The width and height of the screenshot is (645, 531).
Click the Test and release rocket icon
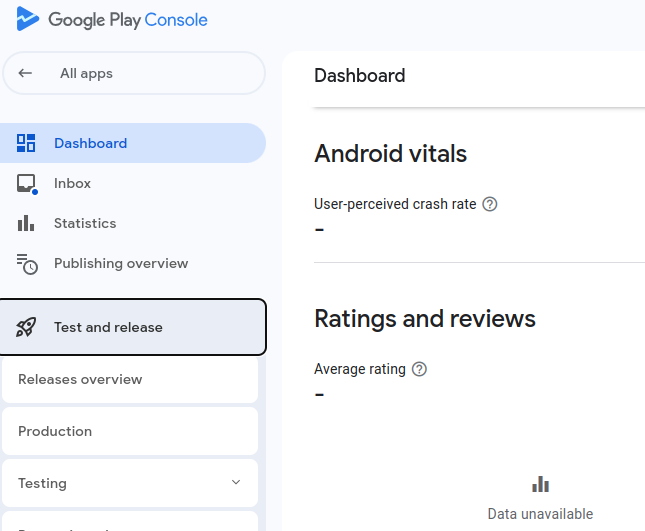click(26, 327)
